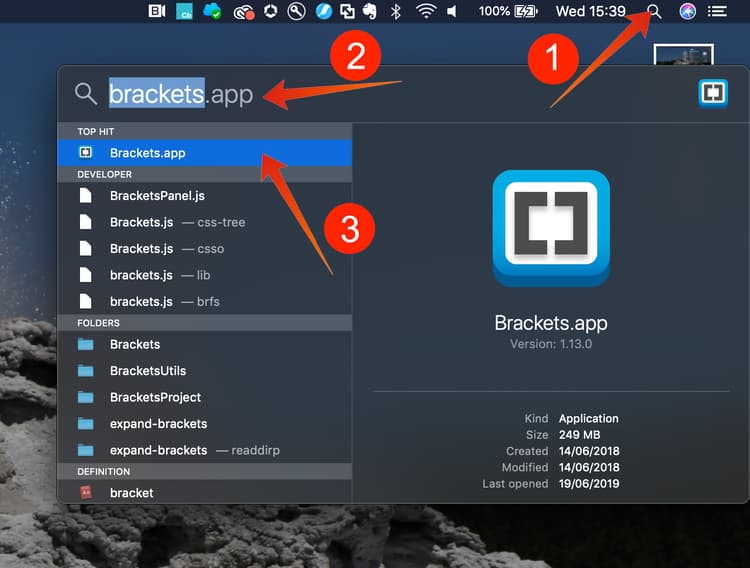Click desktop image thumbnail behind Spotlight window
750x568 pixels.
coord(684,55)
